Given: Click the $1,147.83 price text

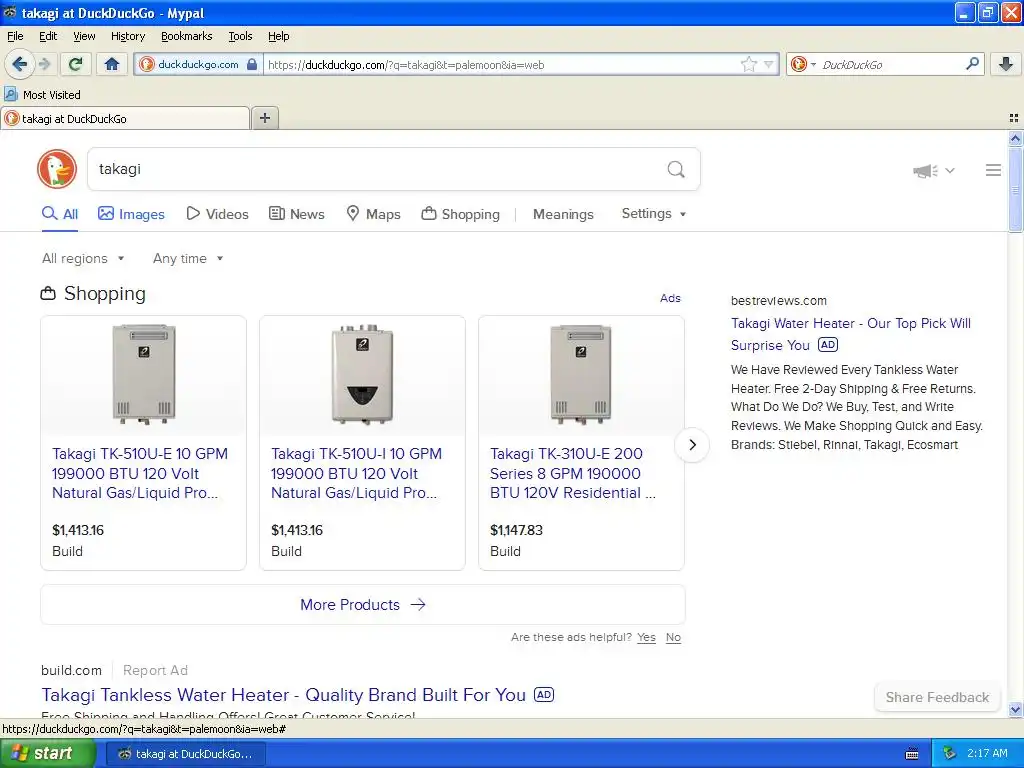Looking at the screenshot, I should coord(516,530).
